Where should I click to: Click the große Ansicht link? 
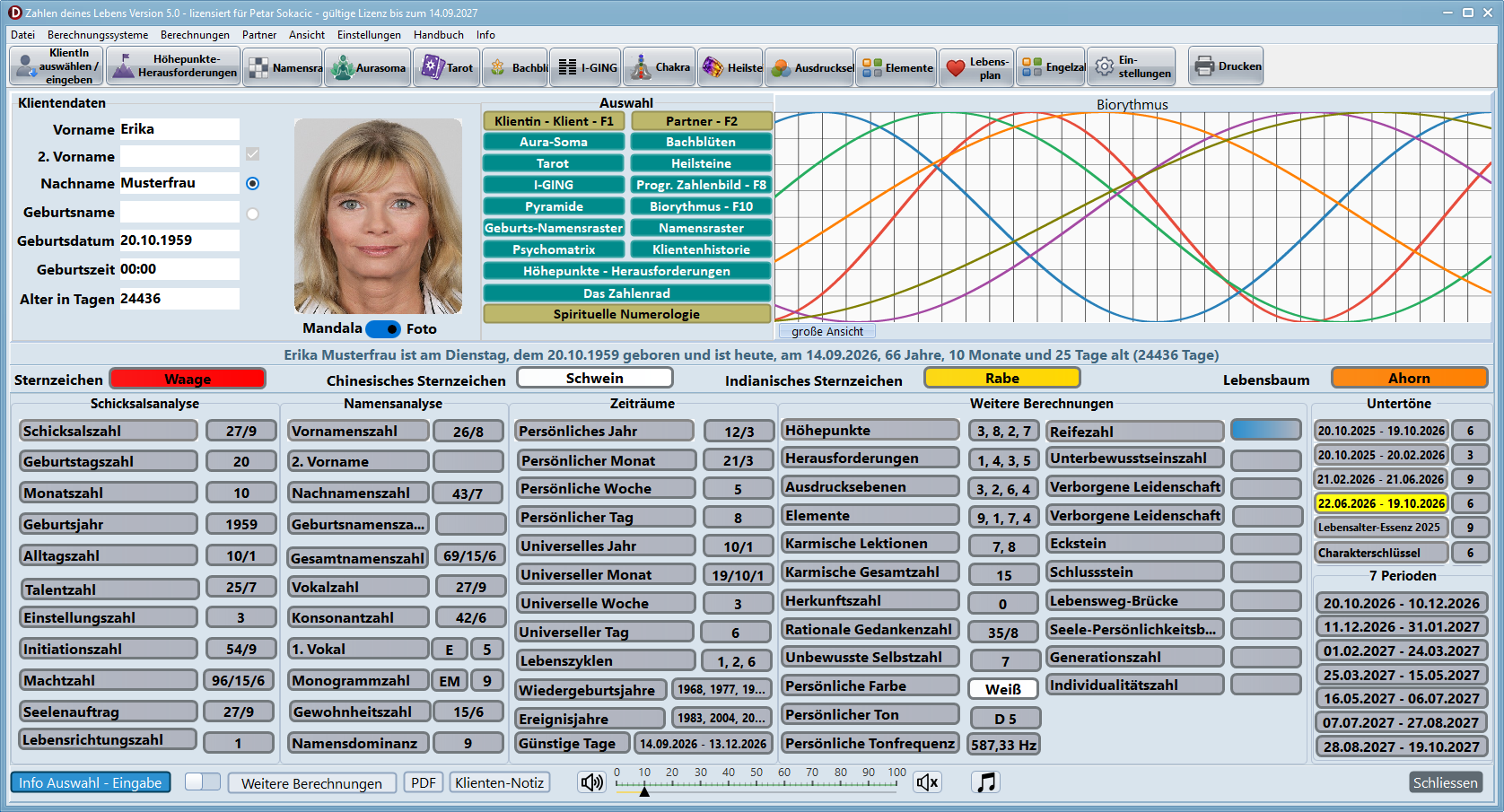pyautogui.click(x=827, y=331)
